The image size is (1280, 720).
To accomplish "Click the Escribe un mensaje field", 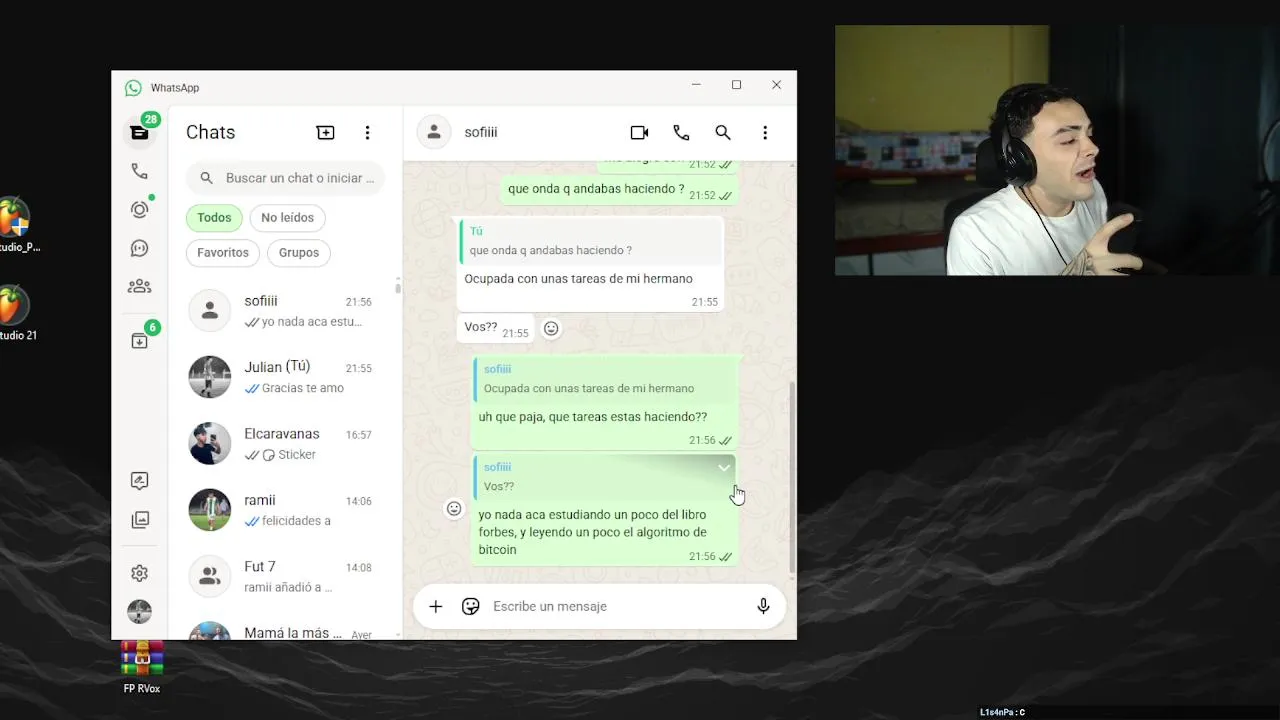I will [x=615, y=606].
